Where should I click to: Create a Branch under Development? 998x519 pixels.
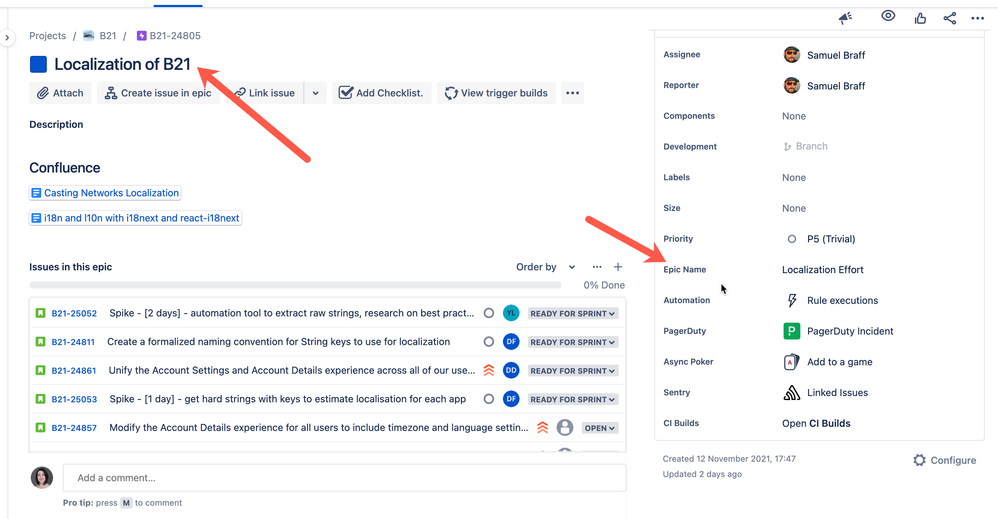click(x=805, y=146)
